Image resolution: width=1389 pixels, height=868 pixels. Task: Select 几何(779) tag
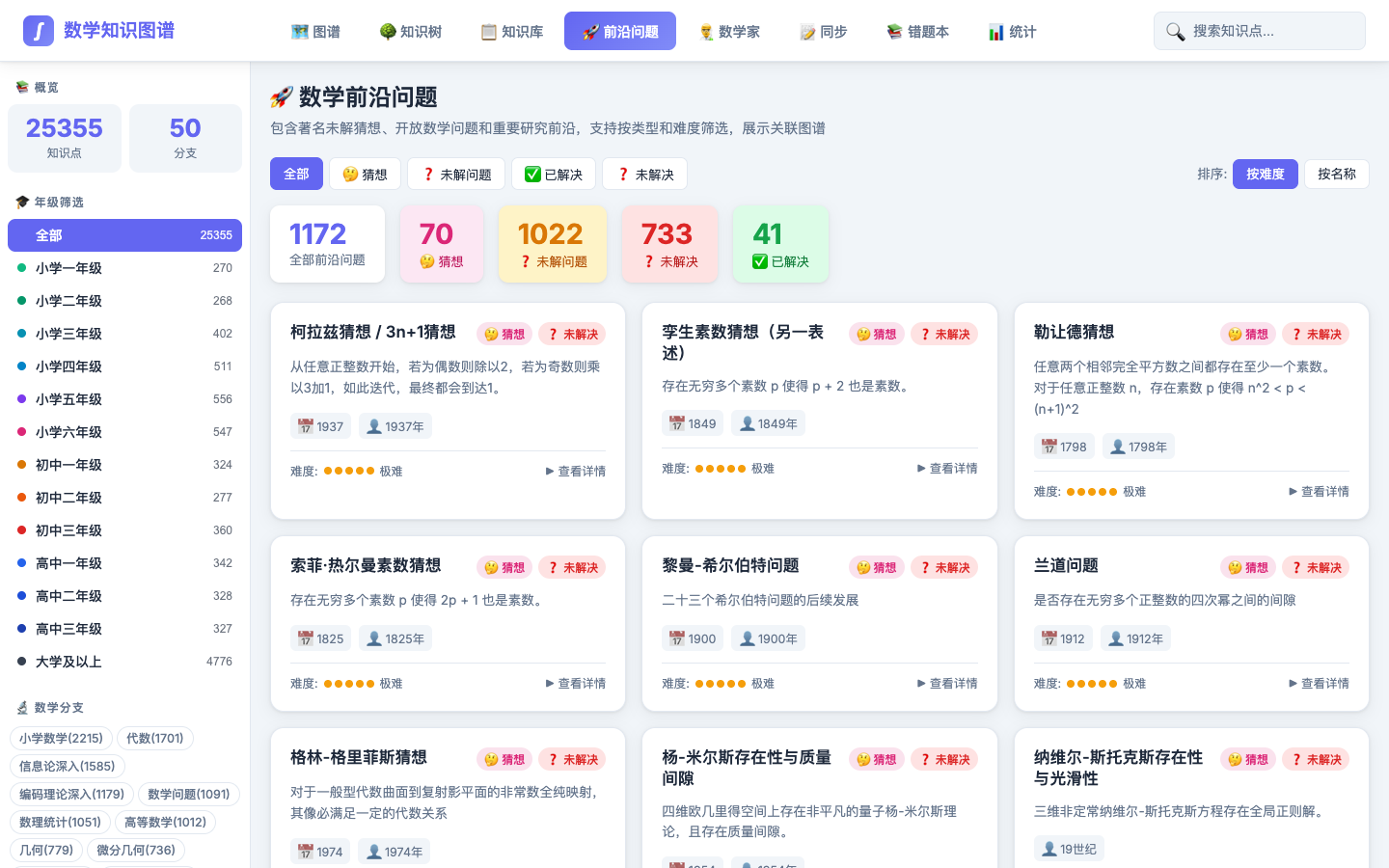(x=46, y=850)
